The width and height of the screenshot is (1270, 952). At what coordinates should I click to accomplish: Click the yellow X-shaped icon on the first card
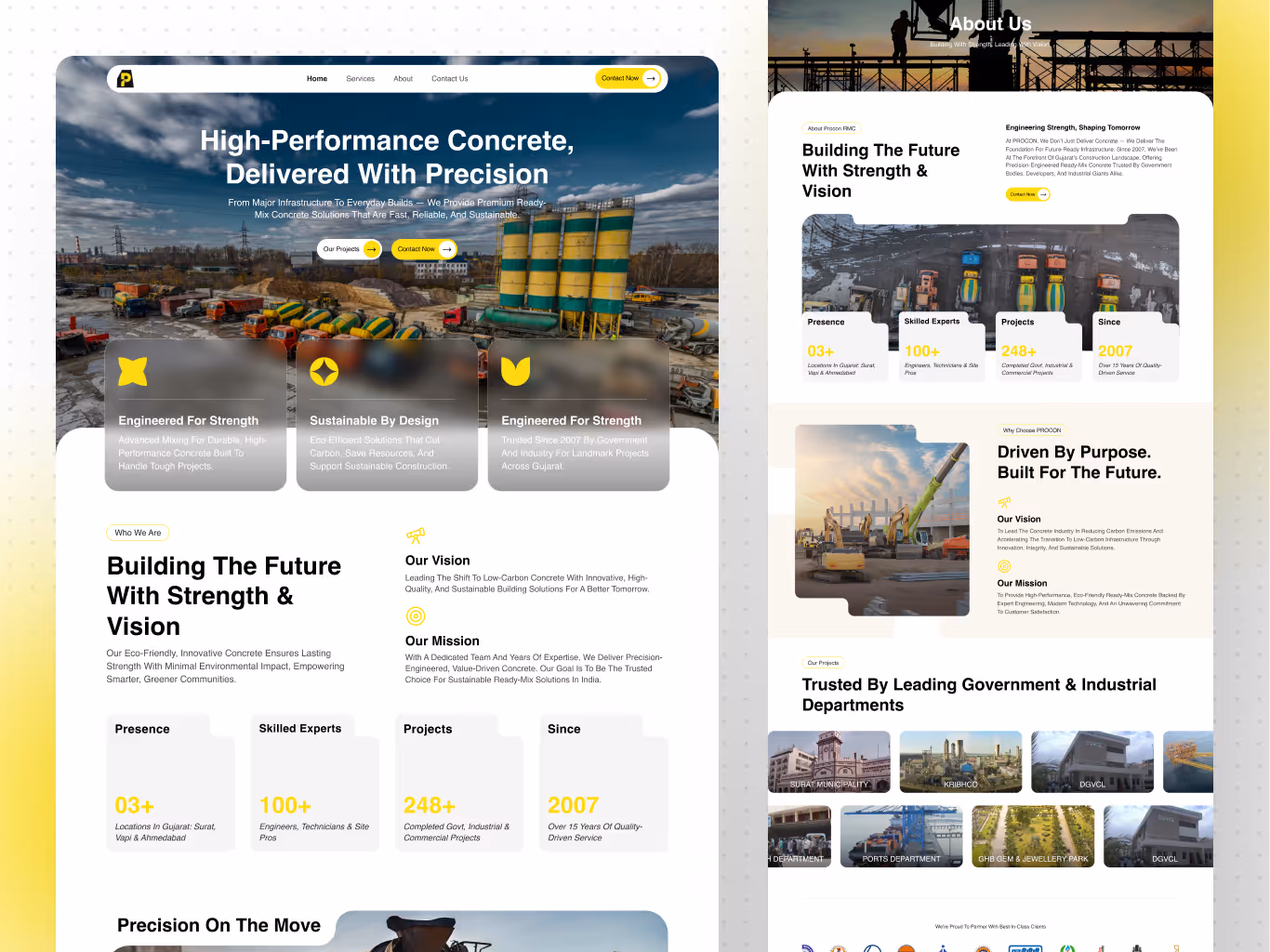[133, 371]
